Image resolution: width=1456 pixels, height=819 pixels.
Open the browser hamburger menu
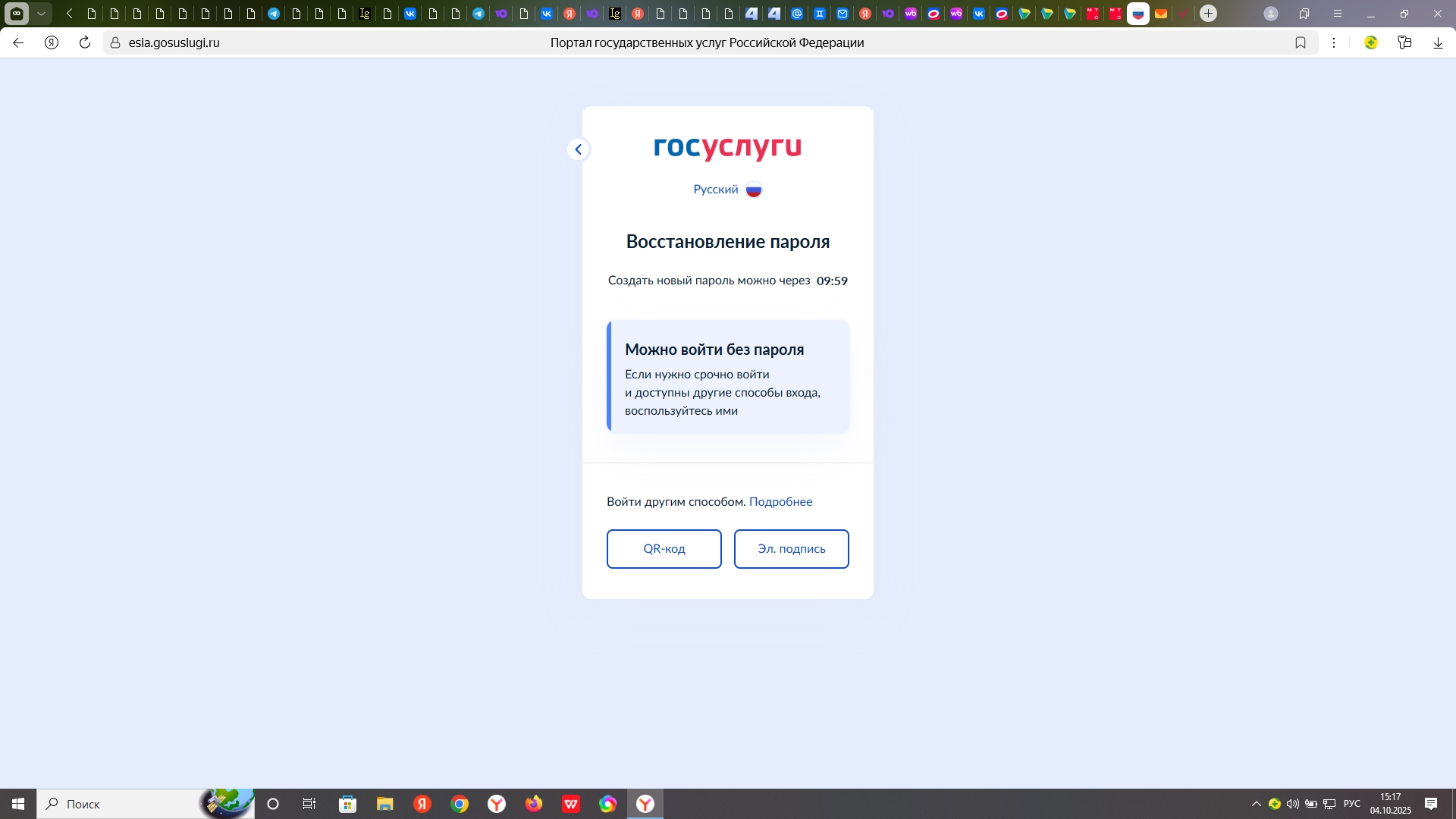tap(1338, 14)
